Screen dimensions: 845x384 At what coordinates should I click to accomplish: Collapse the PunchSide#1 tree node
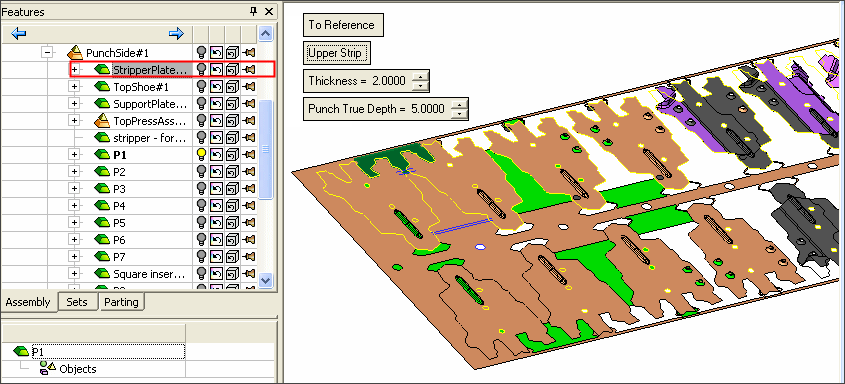48,53
